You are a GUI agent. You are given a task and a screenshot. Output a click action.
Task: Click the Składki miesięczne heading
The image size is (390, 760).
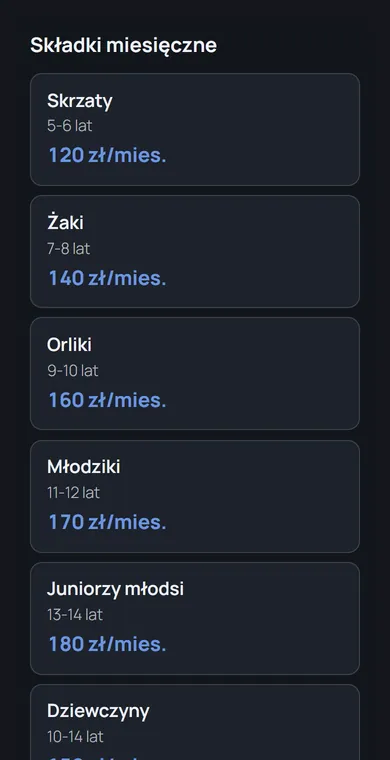pyautogui.click(x=124, y=46)
